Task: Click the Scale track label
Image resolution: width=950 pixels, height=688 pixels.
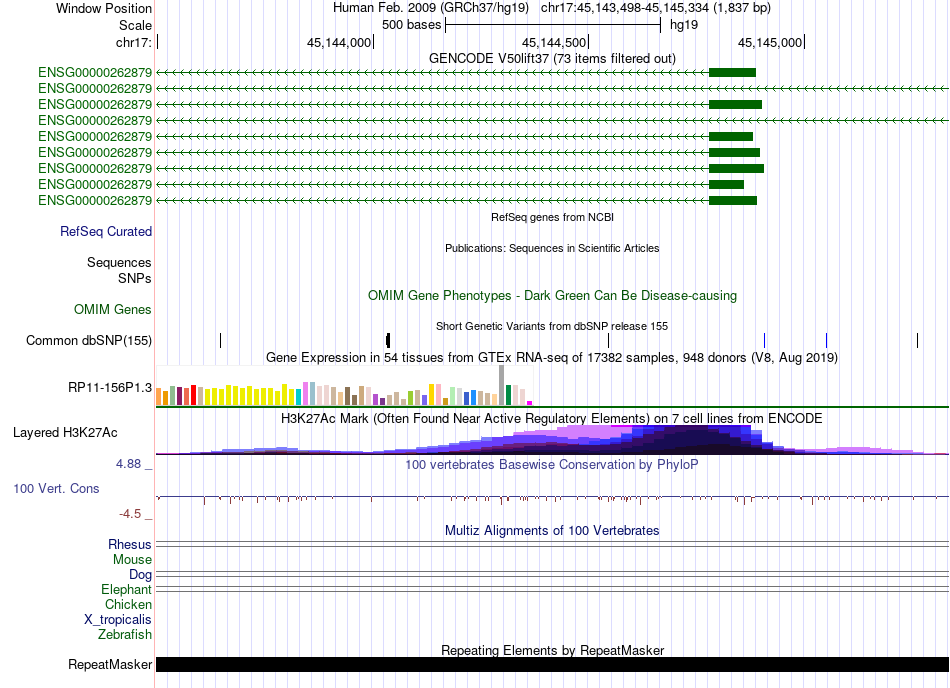Action: [135, 25]
